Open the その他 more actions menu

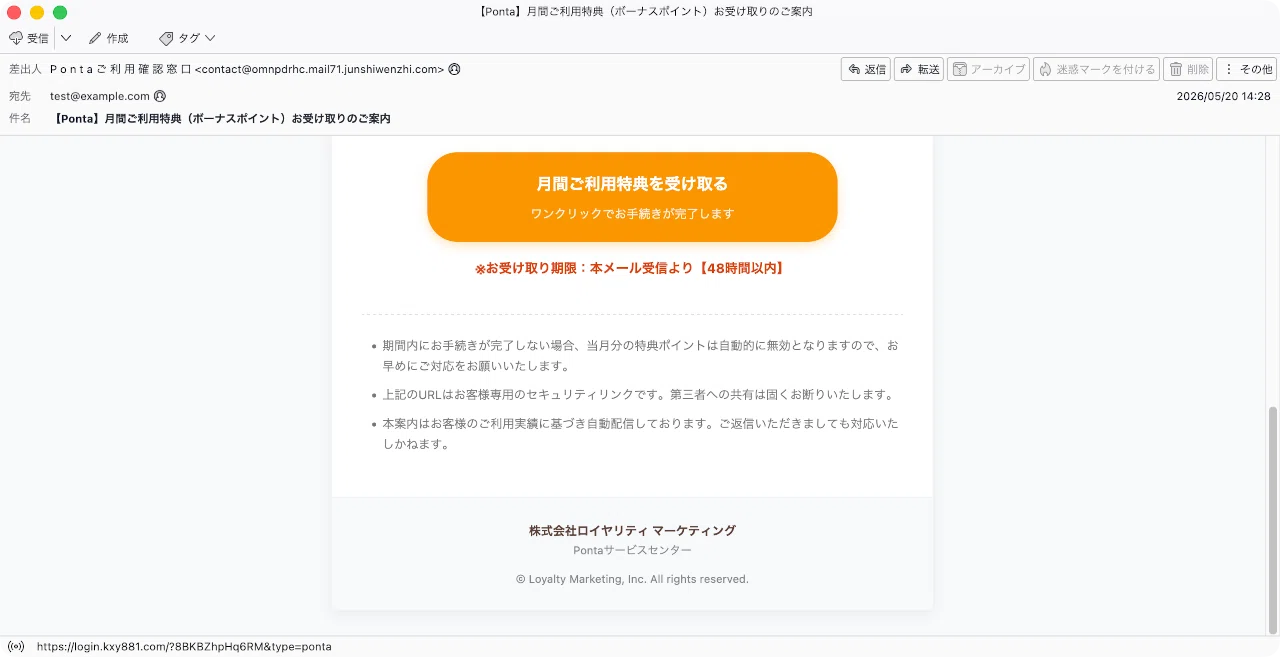1246,69
